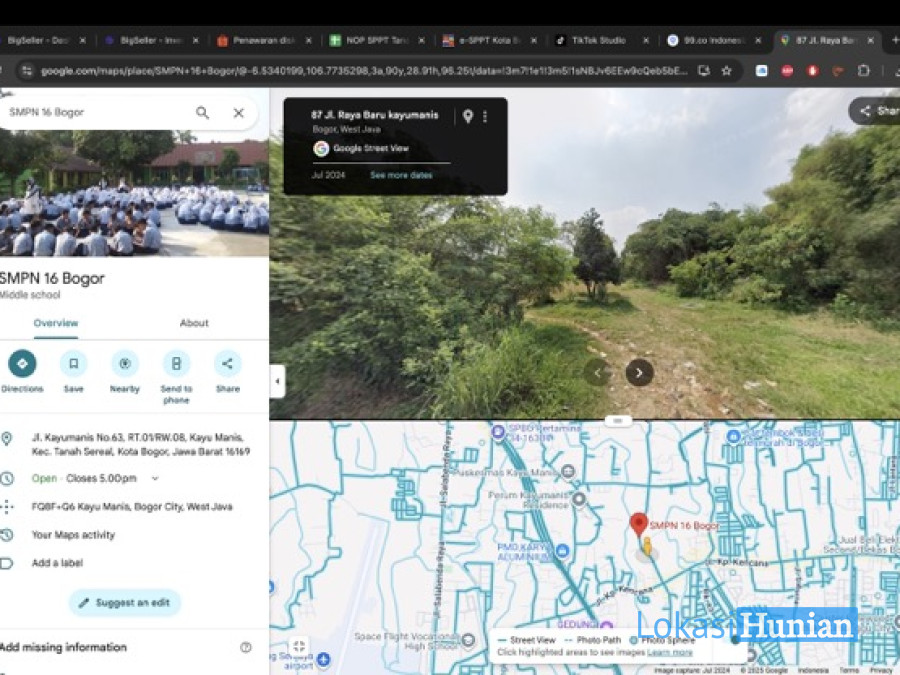The image size is (900, 675).
Task: Click the split handle between Street View and map
Action: [x=618, y=421]
